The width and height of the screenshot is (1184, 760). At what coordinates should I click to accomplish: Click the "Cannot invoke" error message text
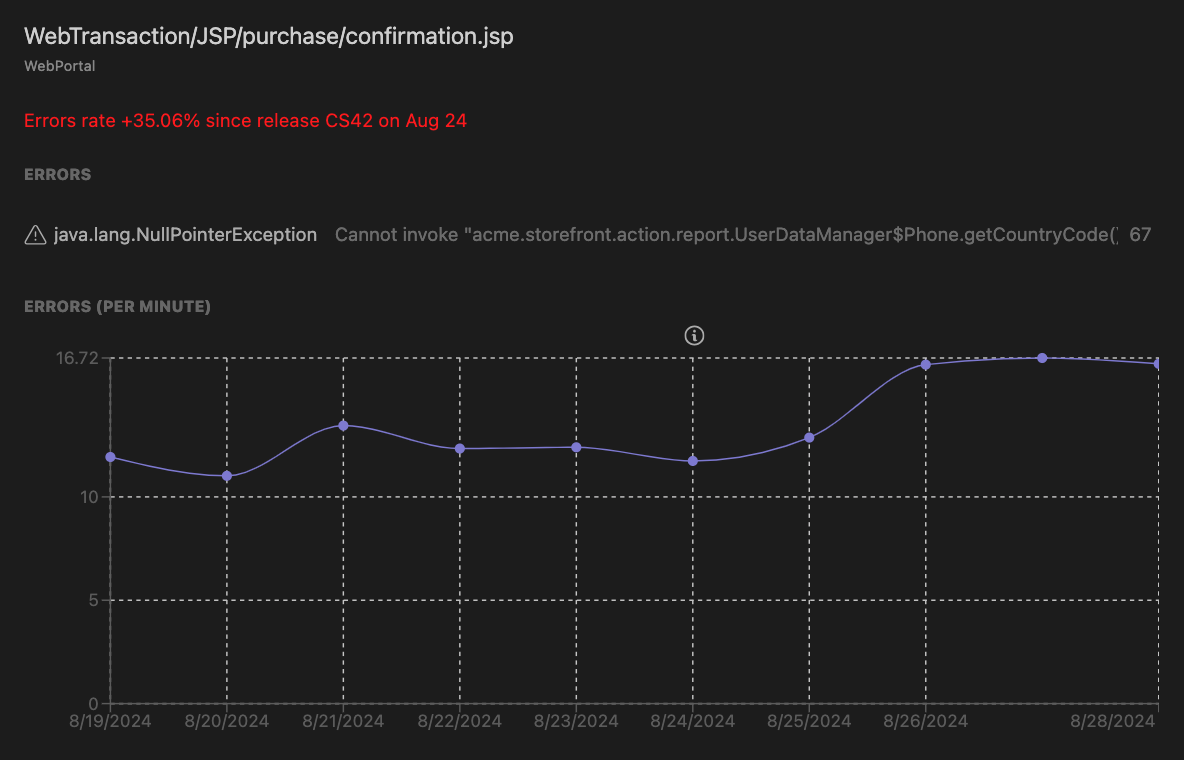coord(725,235)
